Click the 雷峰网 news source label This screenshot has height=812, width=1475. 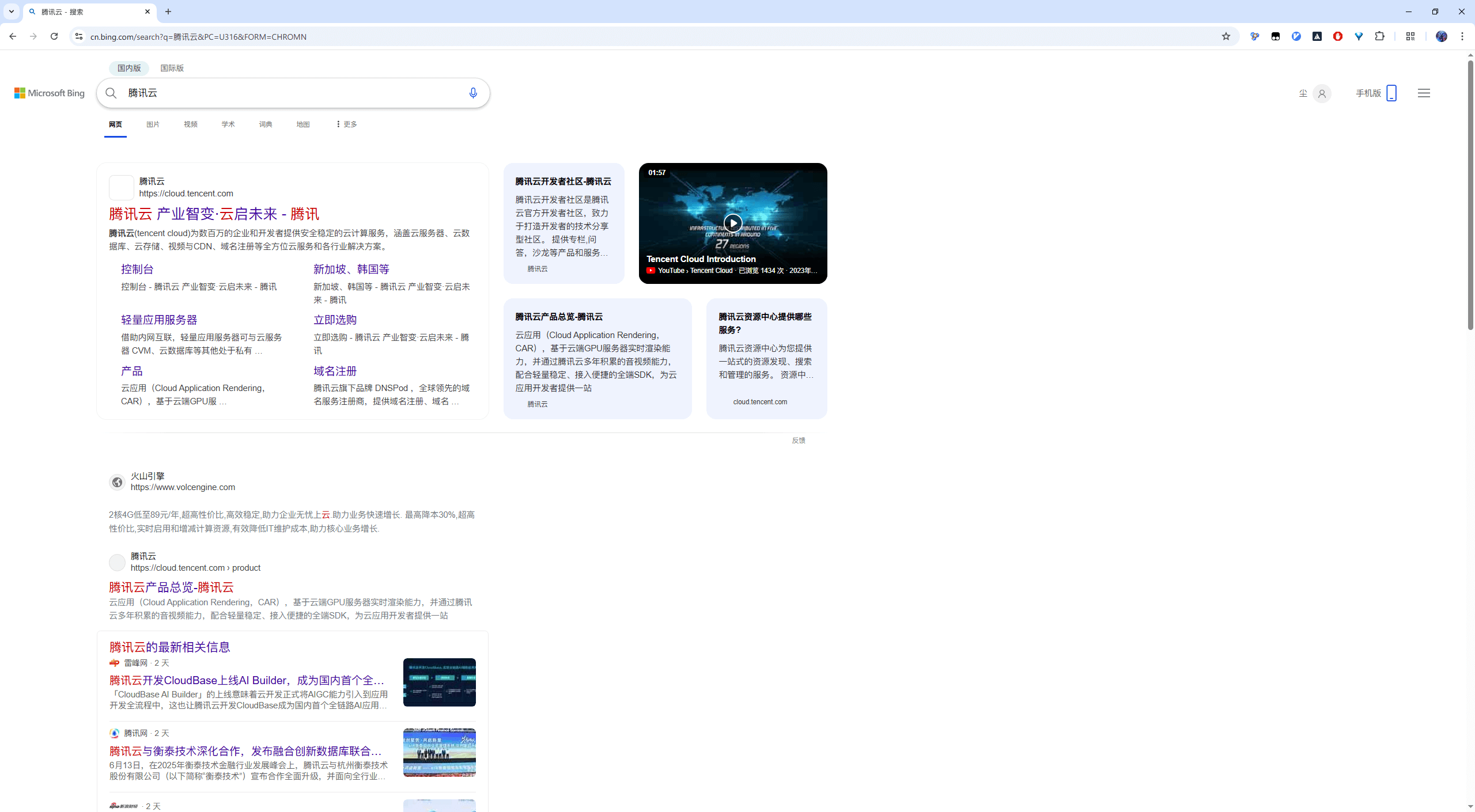pos(136,663)
